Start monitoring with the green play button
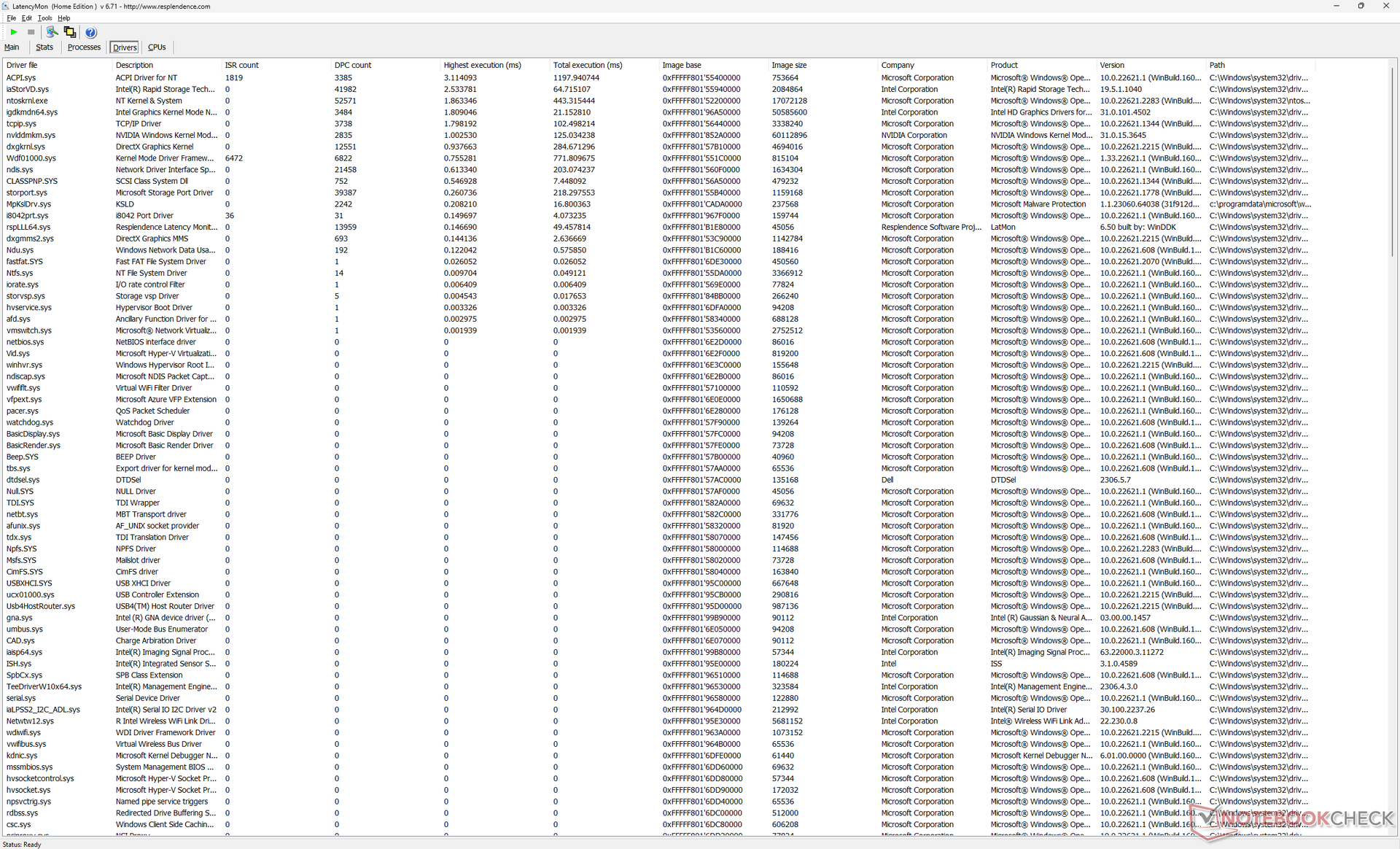 click(x=13, y=32)
